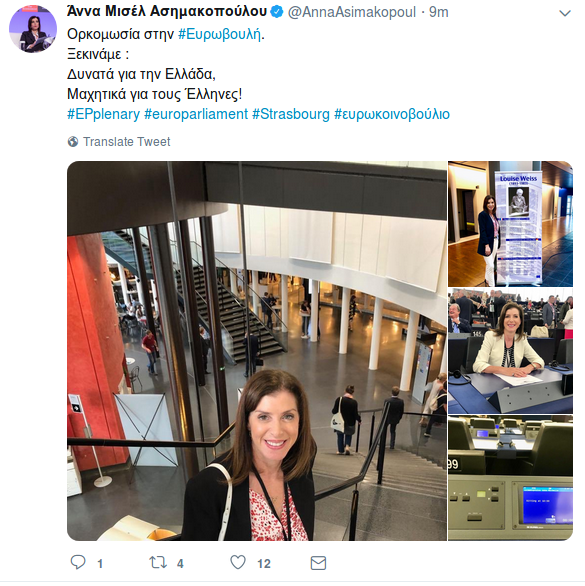Screen dimensions: 585x586
Task: Click the reply speech bubble icon
Action: [78, 562]
